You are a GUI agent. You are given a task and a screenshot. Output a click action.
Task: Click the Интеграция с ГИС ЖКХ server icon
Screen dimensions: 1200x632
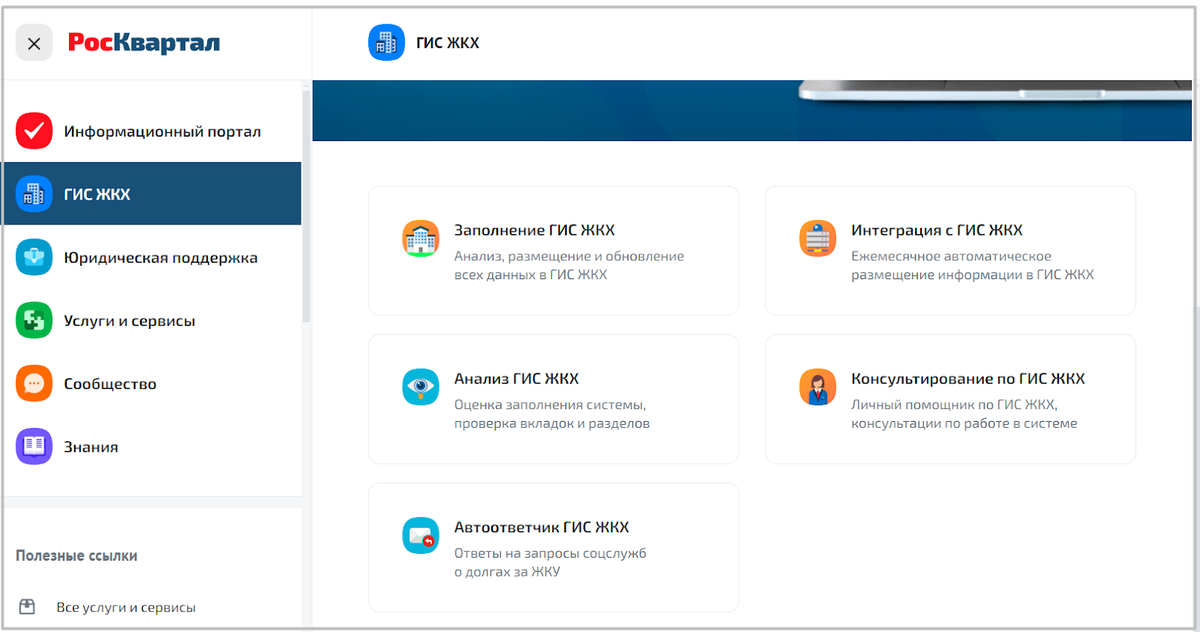point(818,239)
